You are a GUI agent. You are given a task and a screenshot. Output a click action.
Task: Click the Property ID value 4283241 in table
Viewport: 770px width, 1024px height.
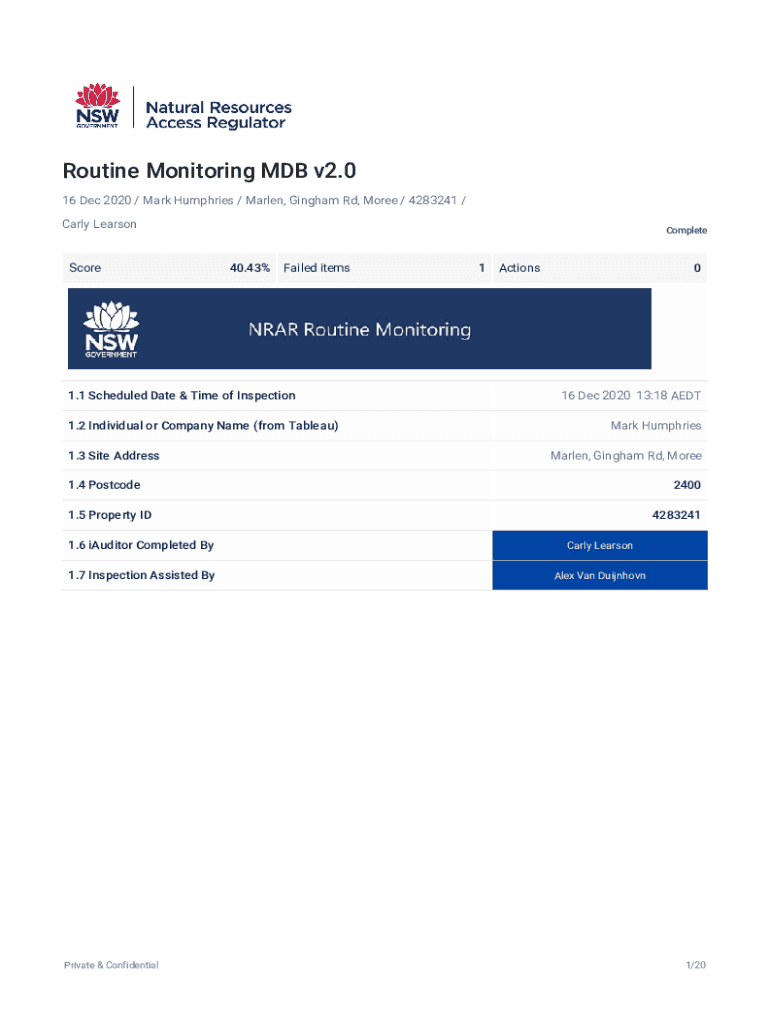[x=676, y=515]
